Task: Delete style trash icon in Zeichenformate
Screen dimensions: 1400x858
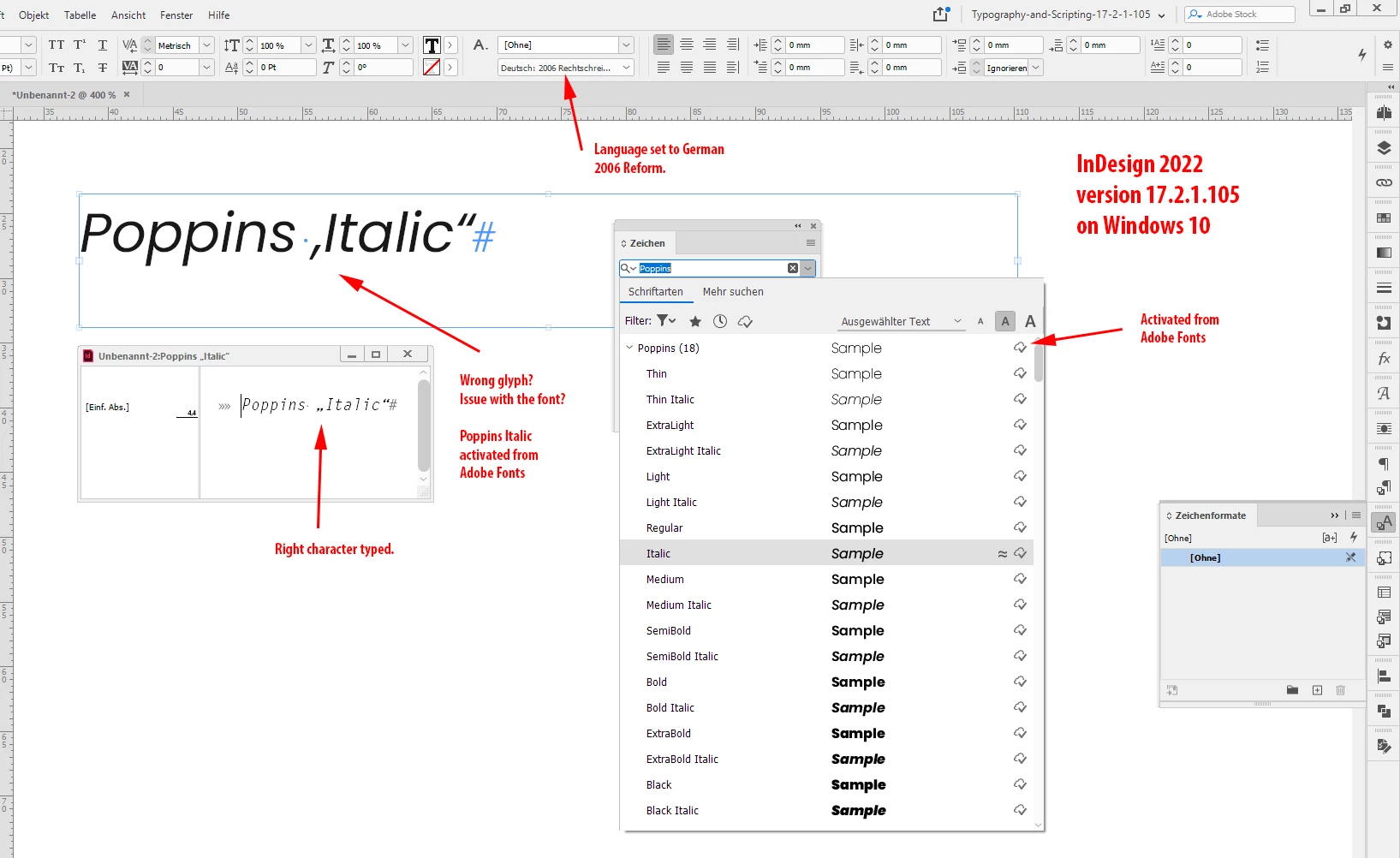Action: pyautogui.click(x=1341, y=690)
